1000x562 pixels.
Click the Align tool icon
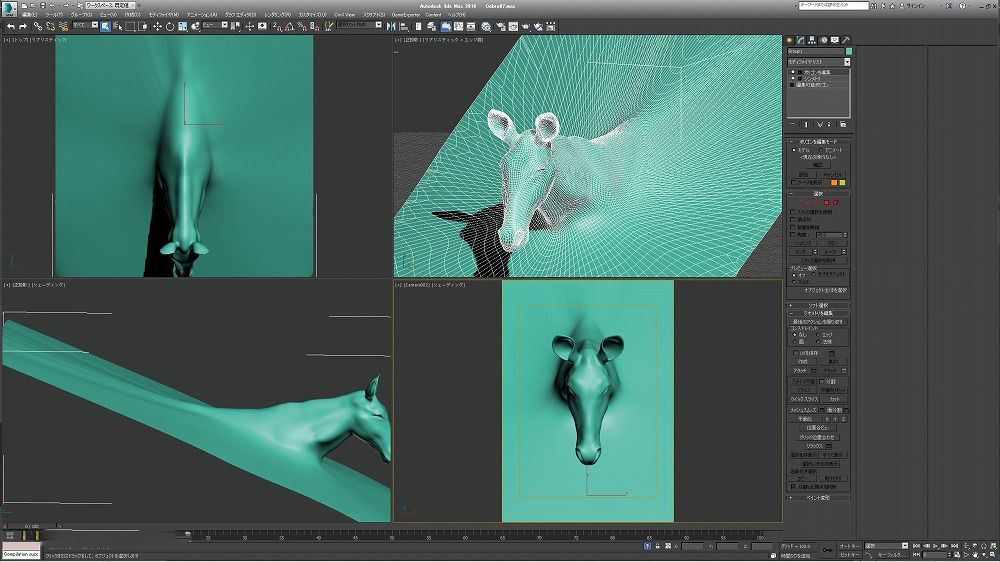point(404,26)
